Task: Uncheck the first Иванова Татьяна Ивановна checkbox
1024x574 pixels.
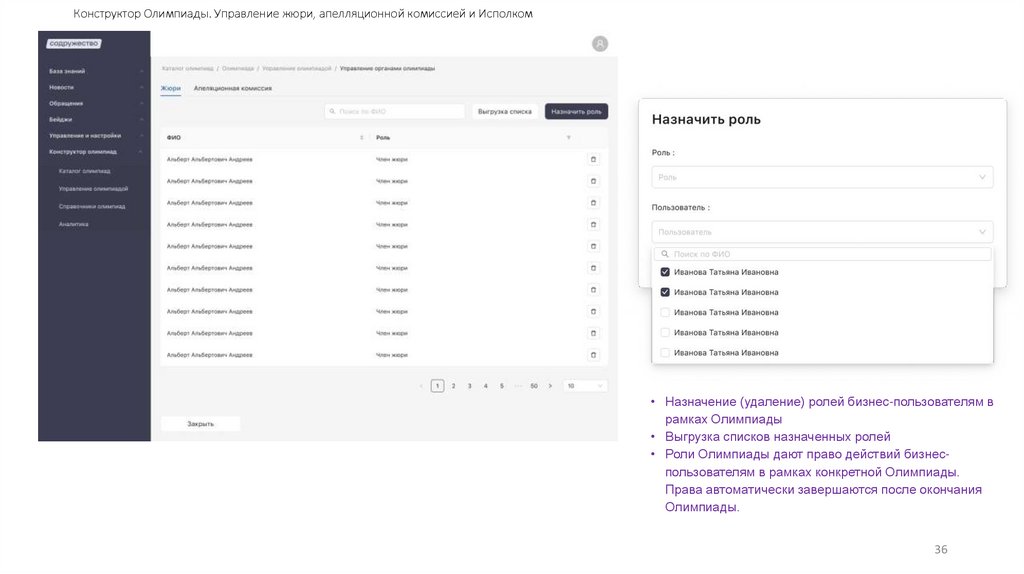Action: coord(665,272)
